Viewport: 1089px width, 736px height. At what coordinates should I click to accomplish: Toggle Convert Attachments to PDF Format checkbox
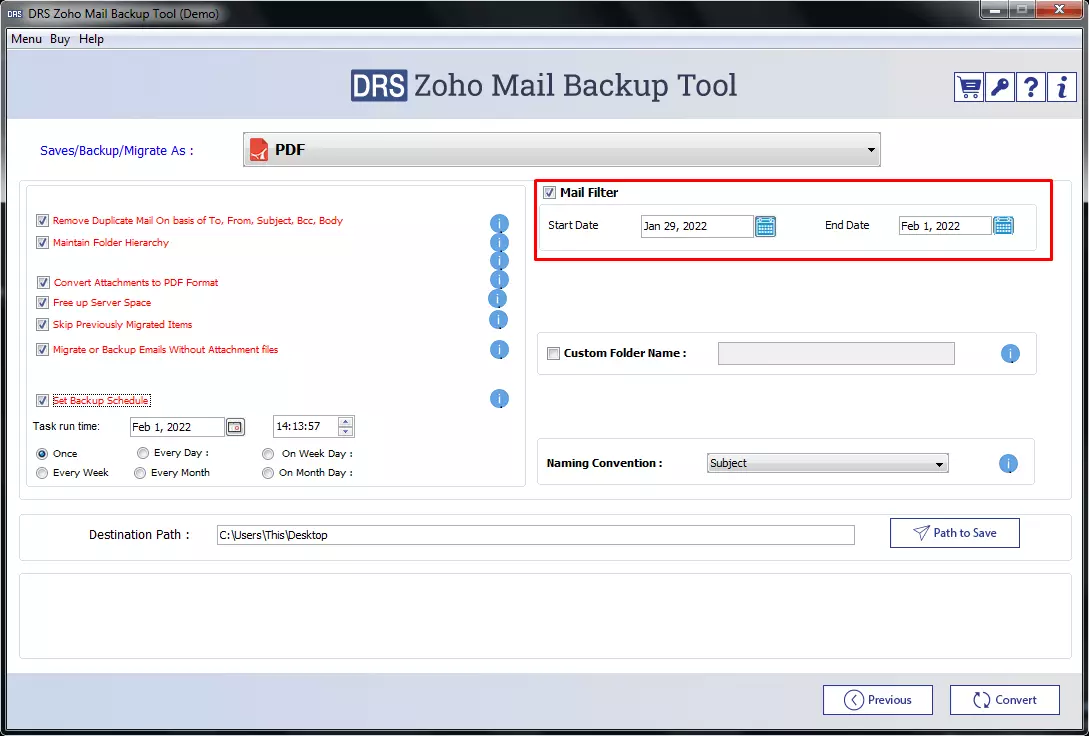44,283
